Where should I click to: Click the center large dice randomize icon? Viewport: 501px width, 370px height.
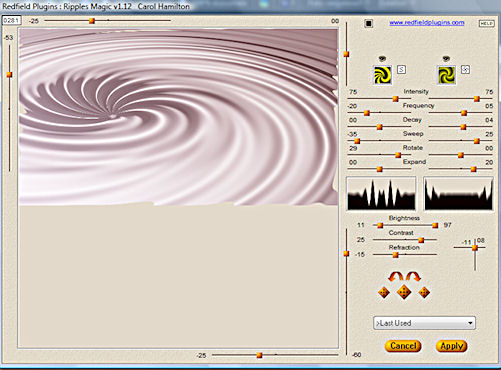pos(404,292)
